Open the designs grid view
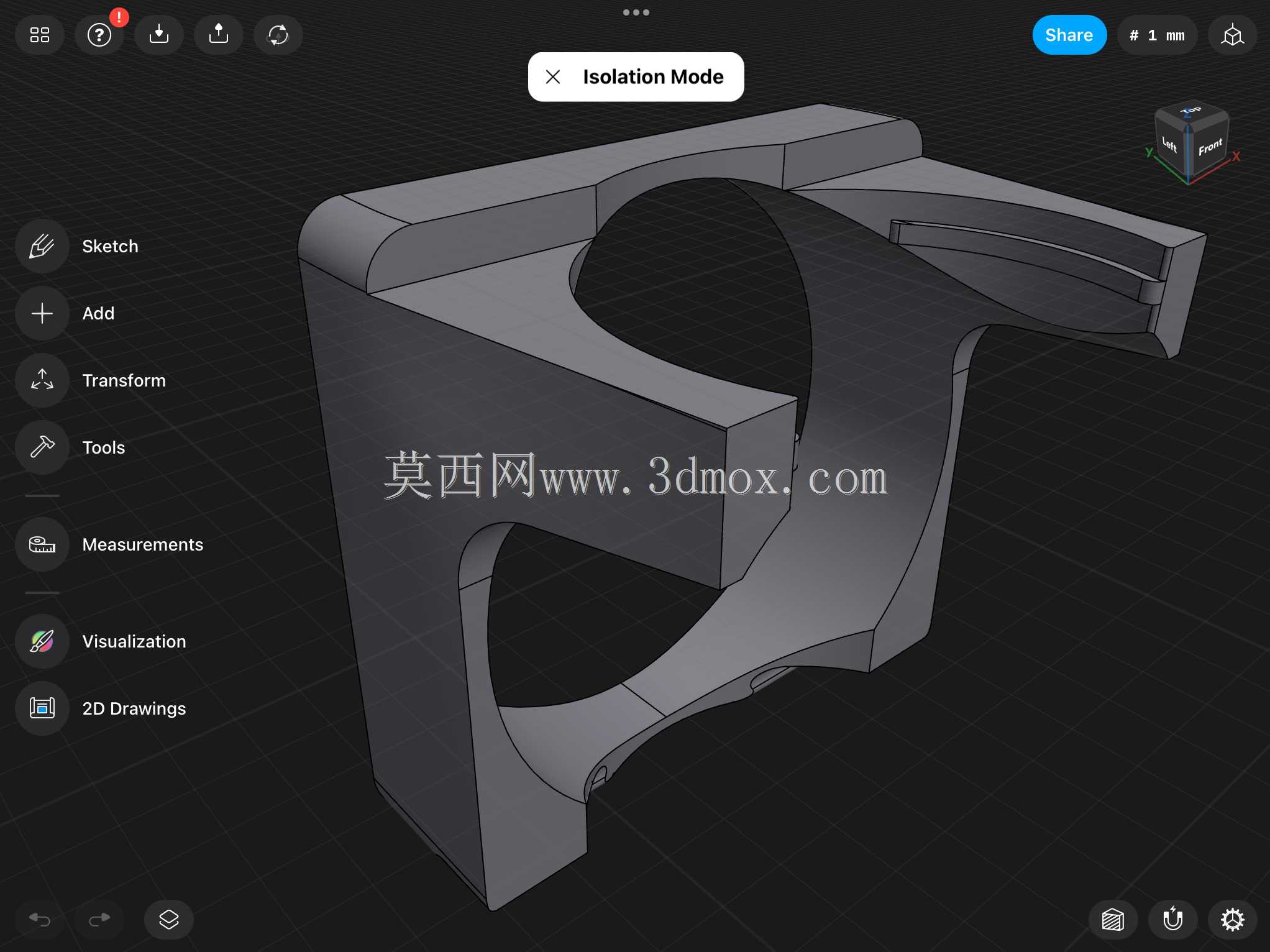The height and width of the screenshot is (952, 1270). tap(40, 35)
